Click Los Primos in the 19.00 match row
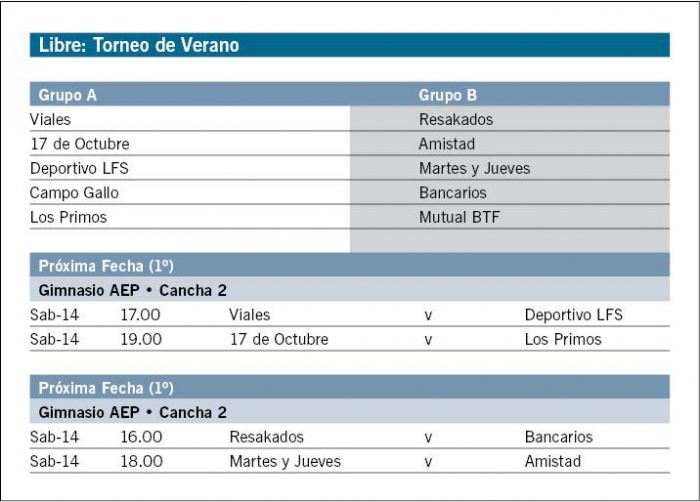 click(x=563, y=339)
